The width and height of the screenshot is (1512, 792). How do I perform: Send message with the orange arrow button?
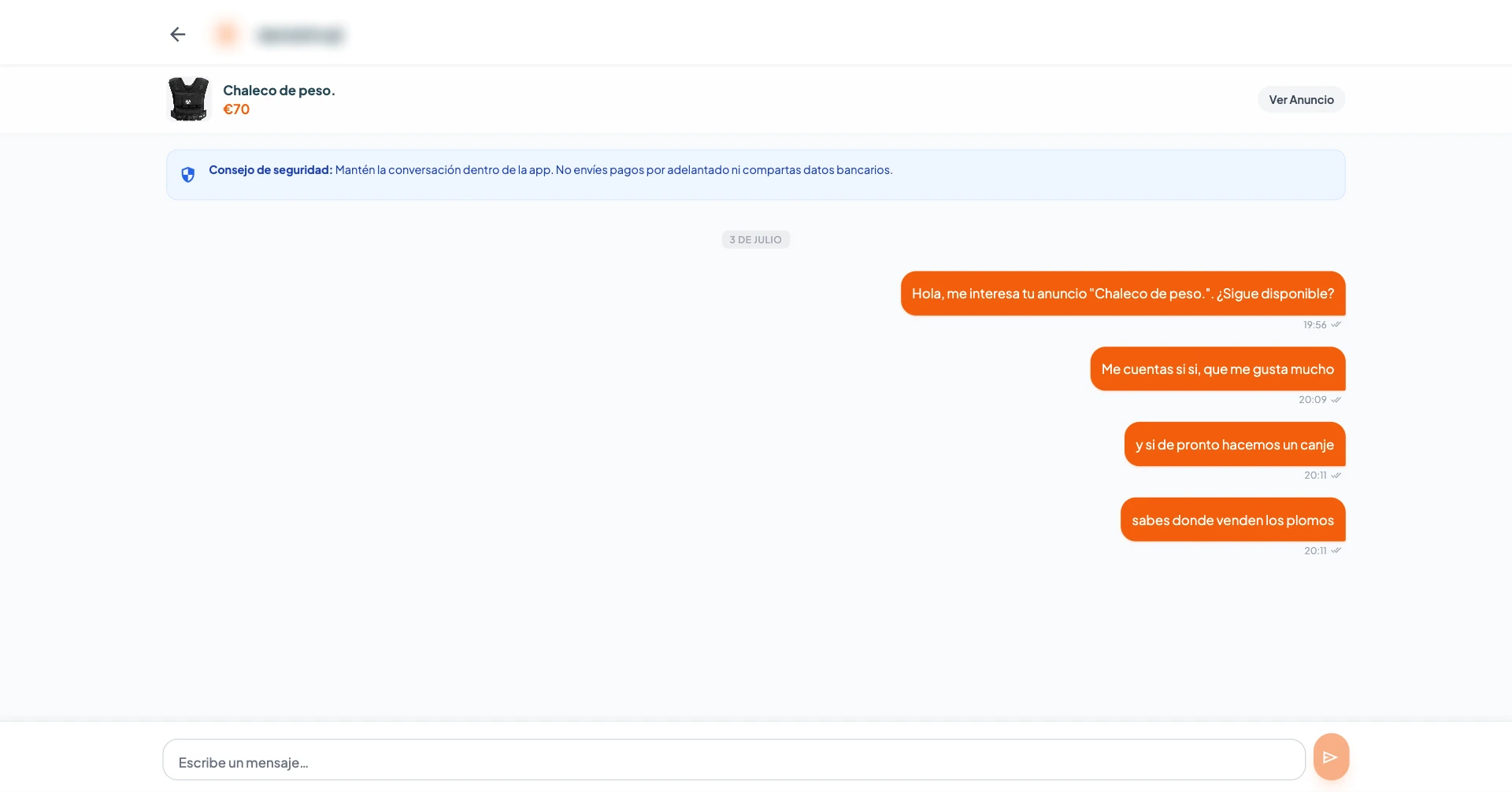click(1331, 757)
